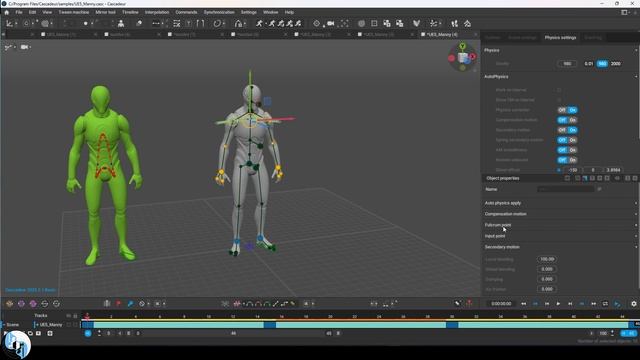Viewport: 640px width, 360px height.
Task: Open the Synchronization menu
Action: [219, 12]
